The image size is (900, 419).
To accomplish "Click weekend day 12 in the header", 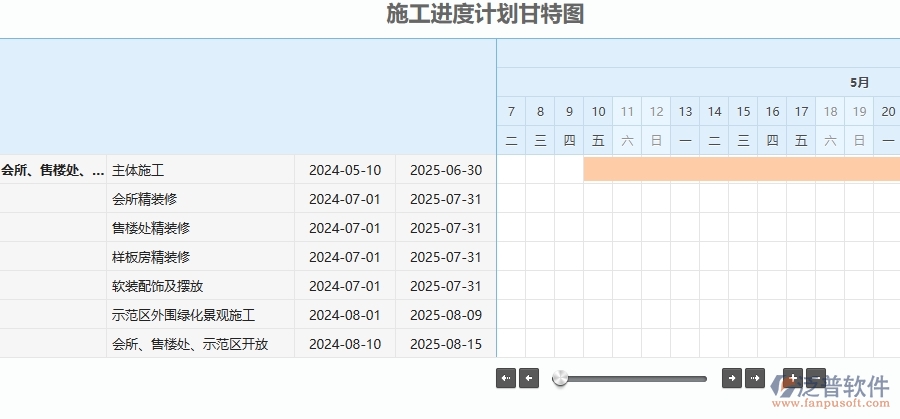I will tap(656, 111).
